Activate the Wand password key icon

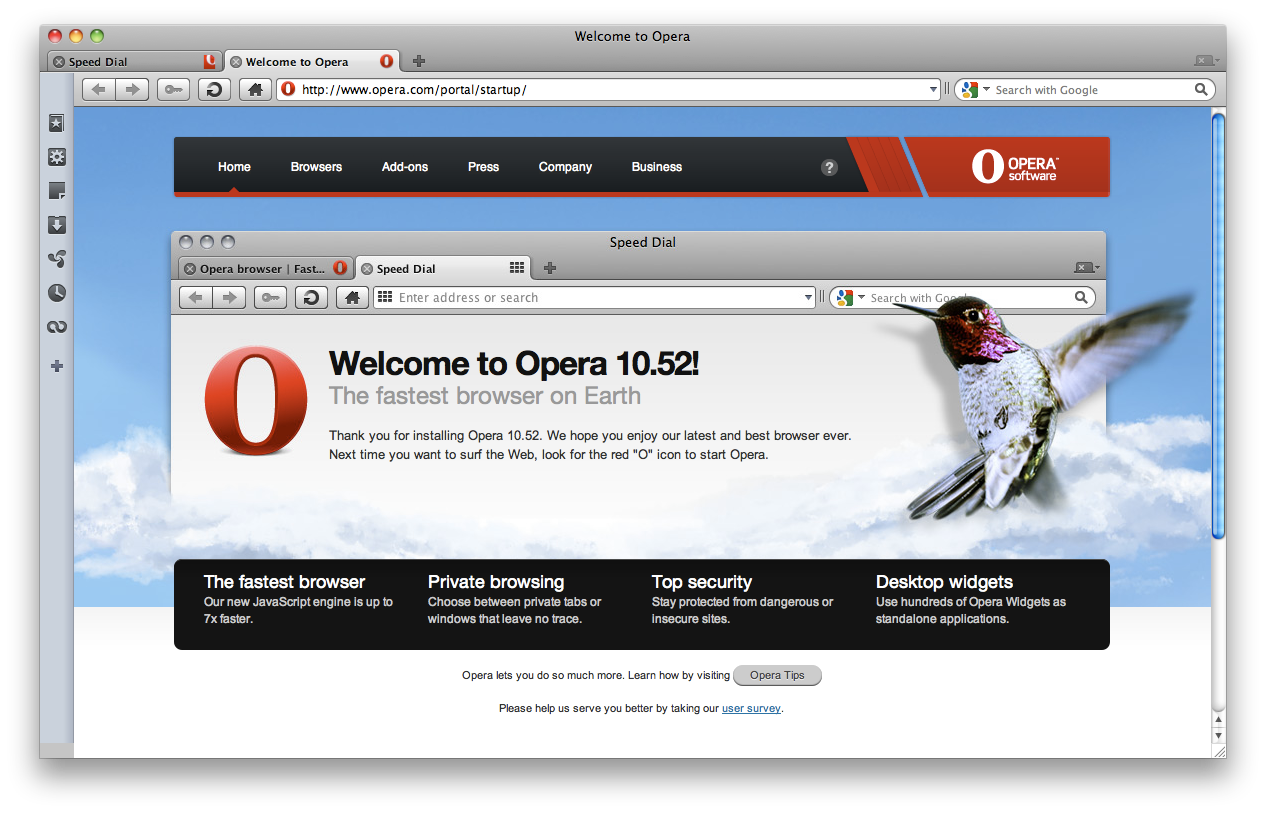172,89
